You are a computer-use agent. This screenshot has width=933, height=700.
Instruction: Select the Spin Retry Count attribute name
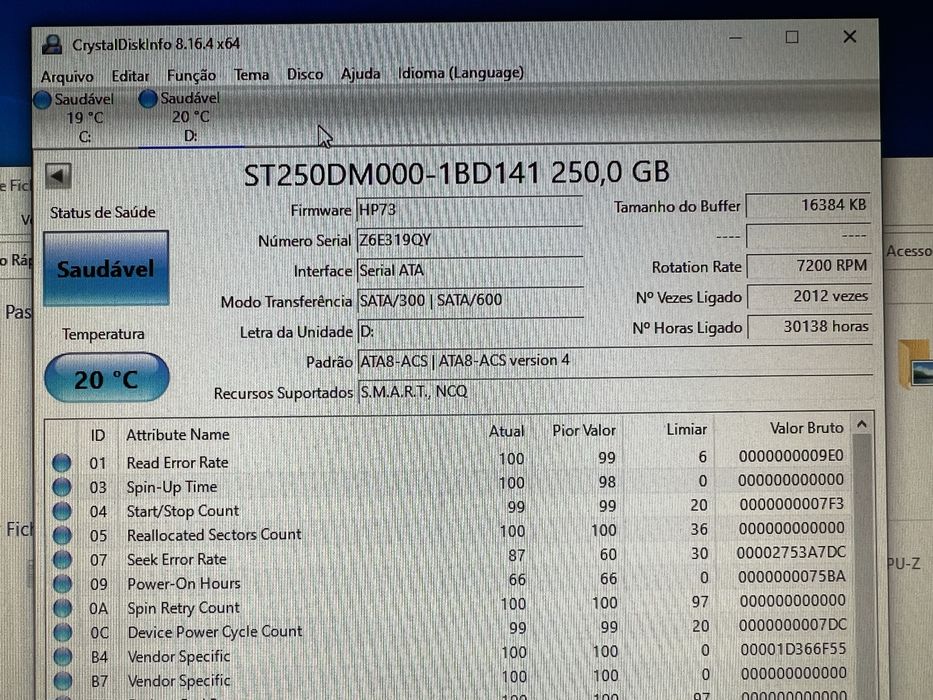[x=183, y=608]
